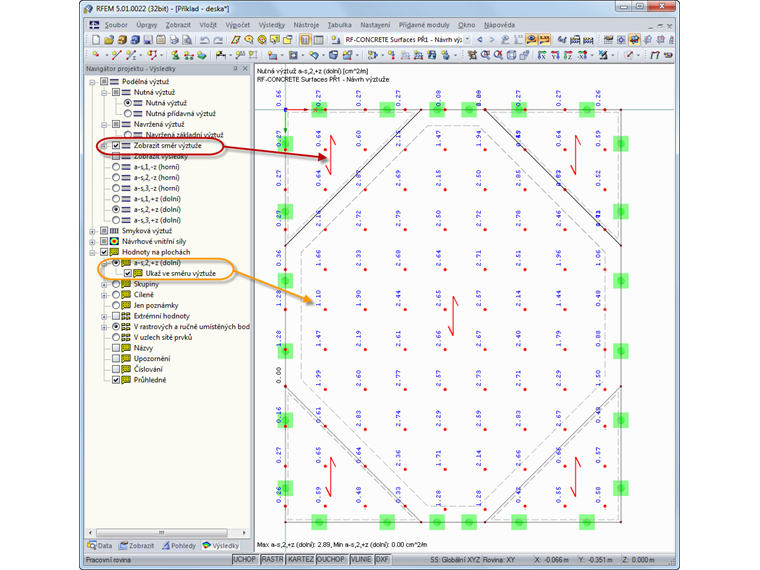Expand the Extrémní hodnoty tree node

104,317
